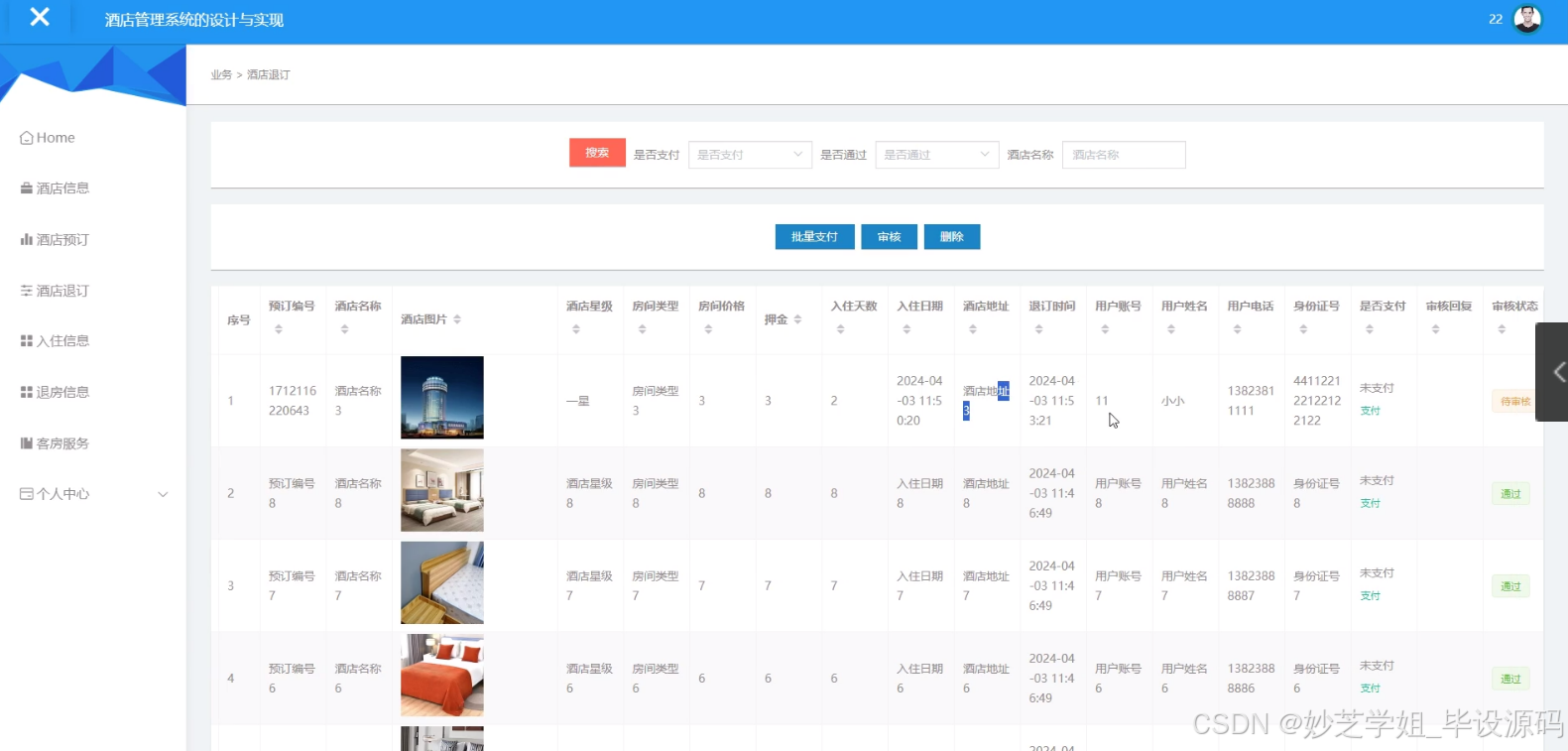This screenshot has height=751, width=1568.
Task: Click 支付 link in row 1
Action: pyautogui.click(x=1371, y=411)
